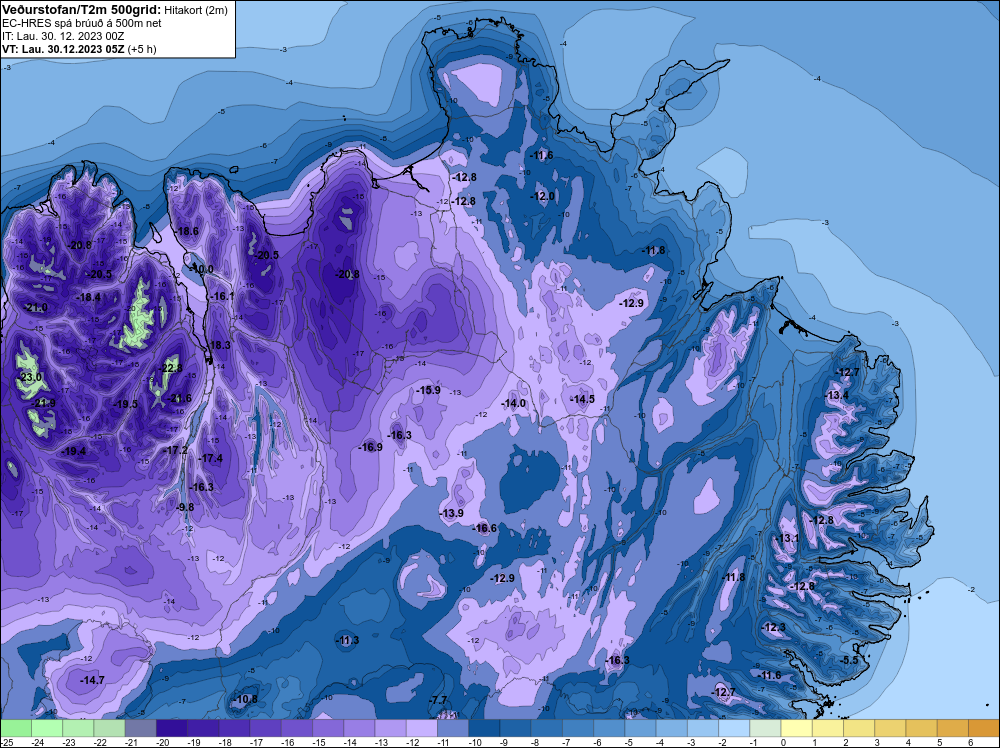1000x748 pixels.
Task: Select the -15.9 temperature reading
Action: [428, 390]
